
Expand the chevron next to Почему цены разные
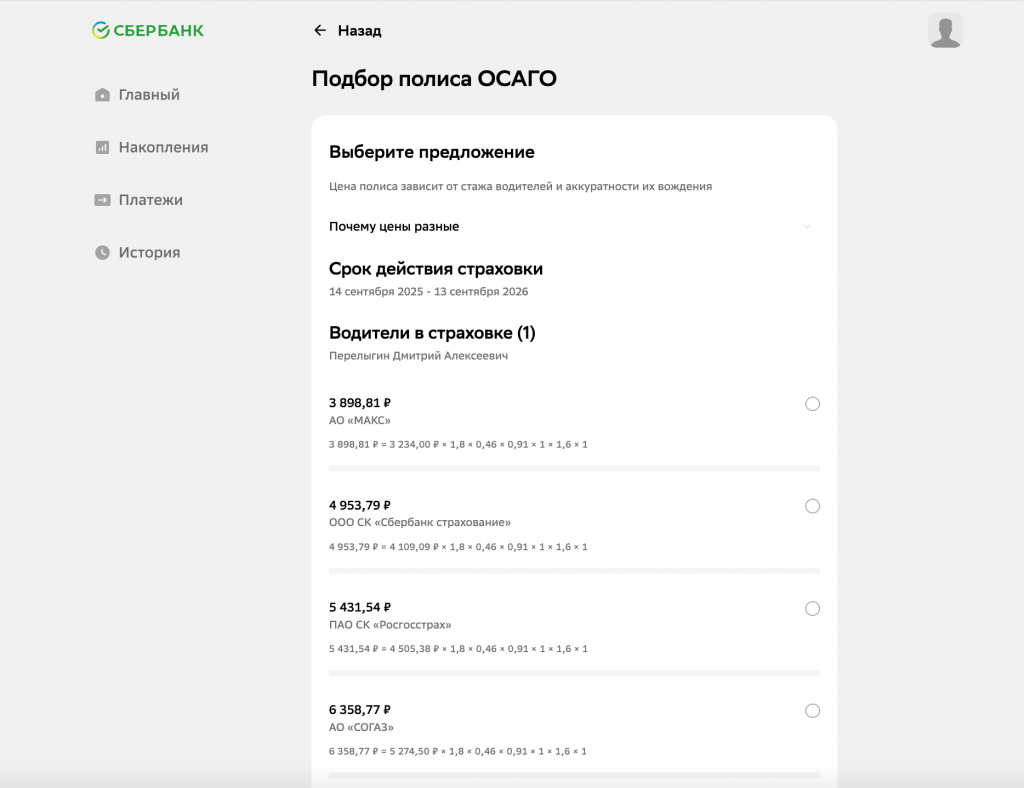tap(807, 227)
